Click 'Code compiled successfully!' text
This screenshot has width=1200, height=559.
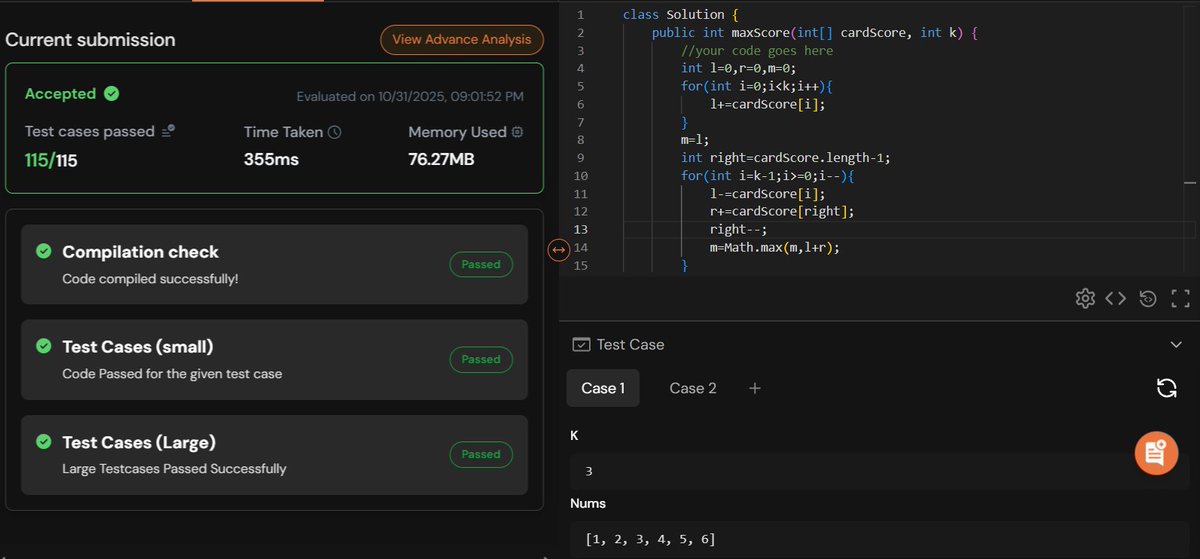pyautogui.click(x=150, y=279)
